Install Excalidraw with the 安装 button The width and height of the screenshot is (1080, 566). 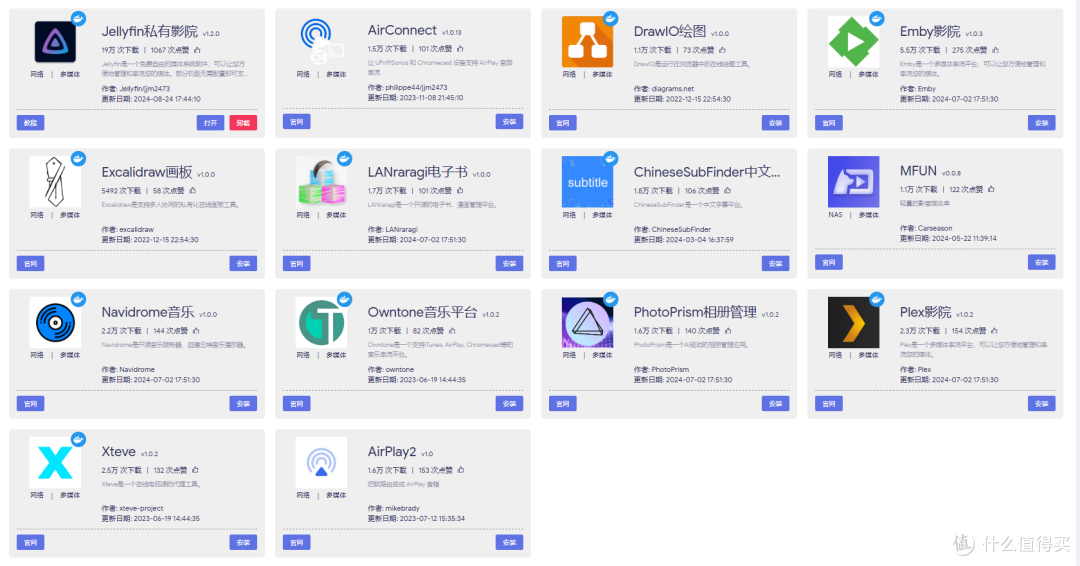coord(243,263)
